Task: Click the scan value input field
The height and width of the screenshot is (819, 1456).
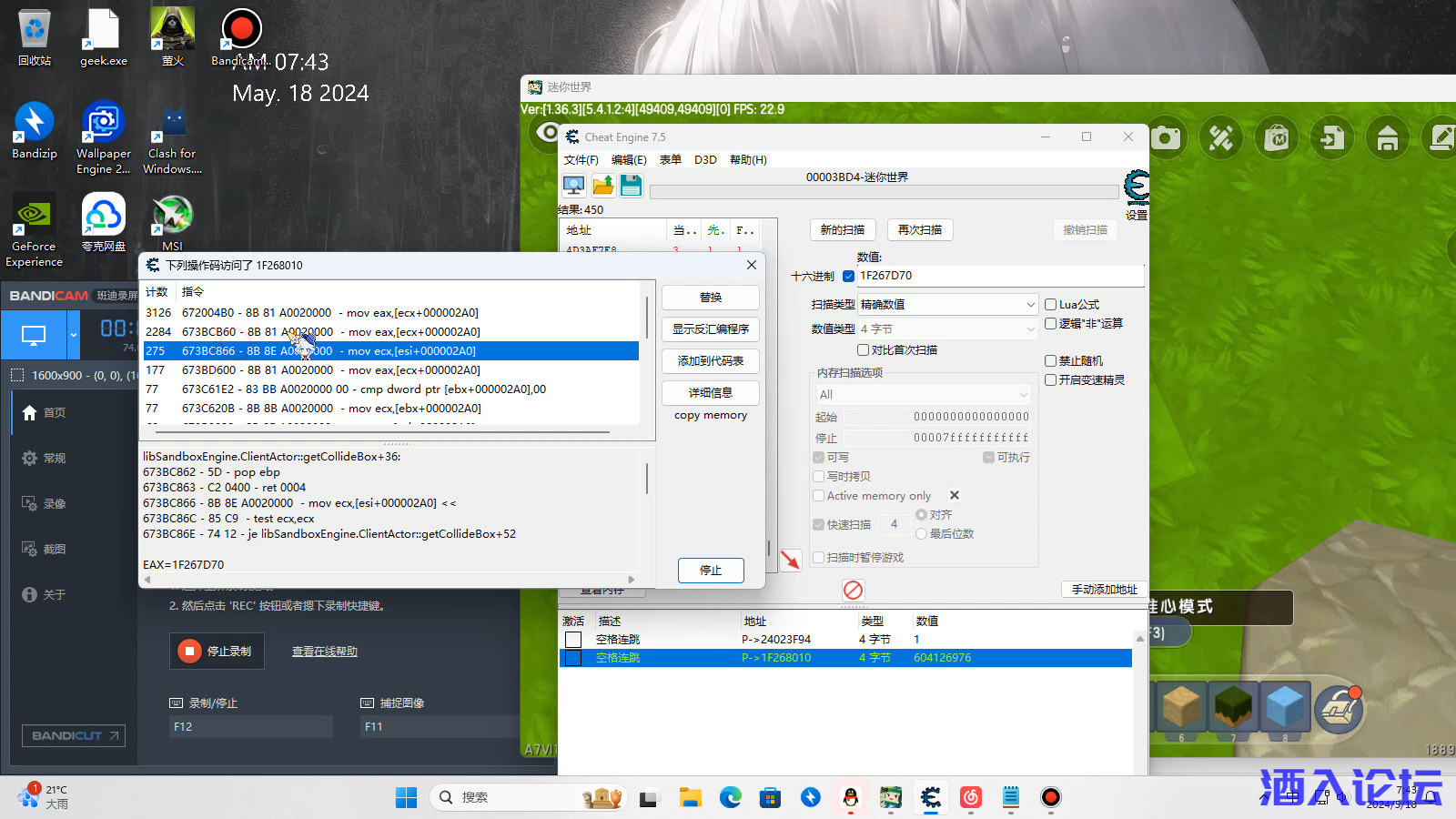Action: (998, 276)
